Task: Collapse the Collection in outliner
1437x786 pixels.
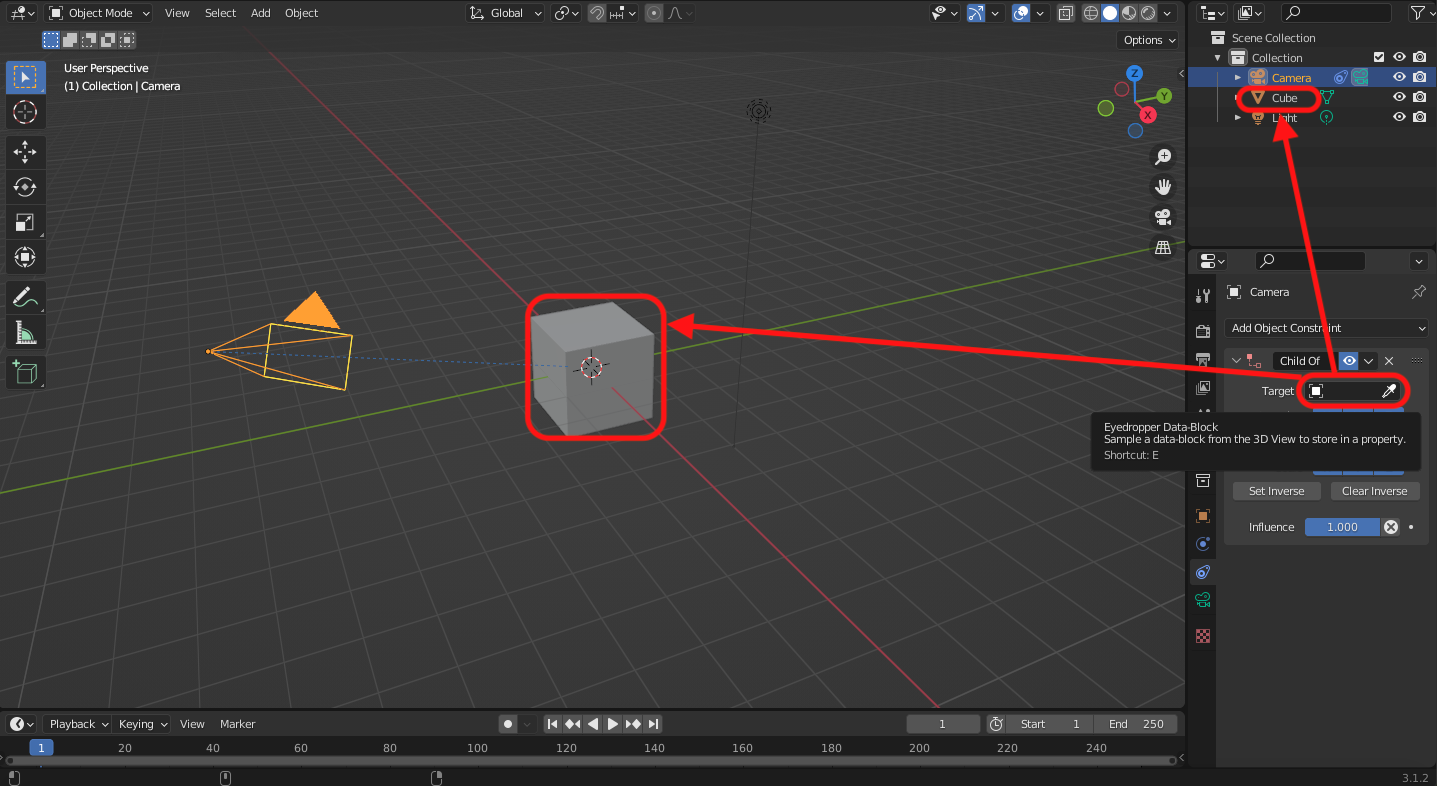Action: [1218, 58]
